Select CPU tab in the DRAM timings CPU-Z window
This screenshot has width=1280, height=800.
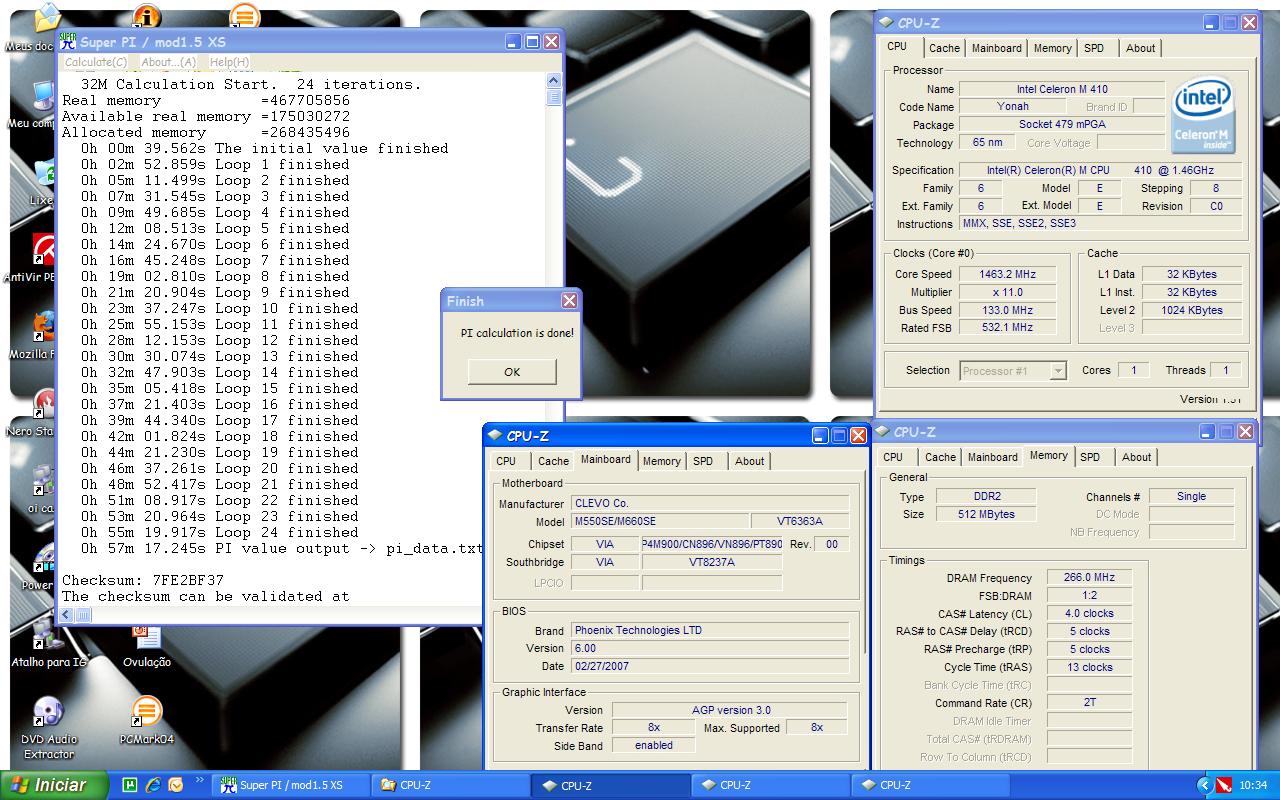click(x=893, y=457)
